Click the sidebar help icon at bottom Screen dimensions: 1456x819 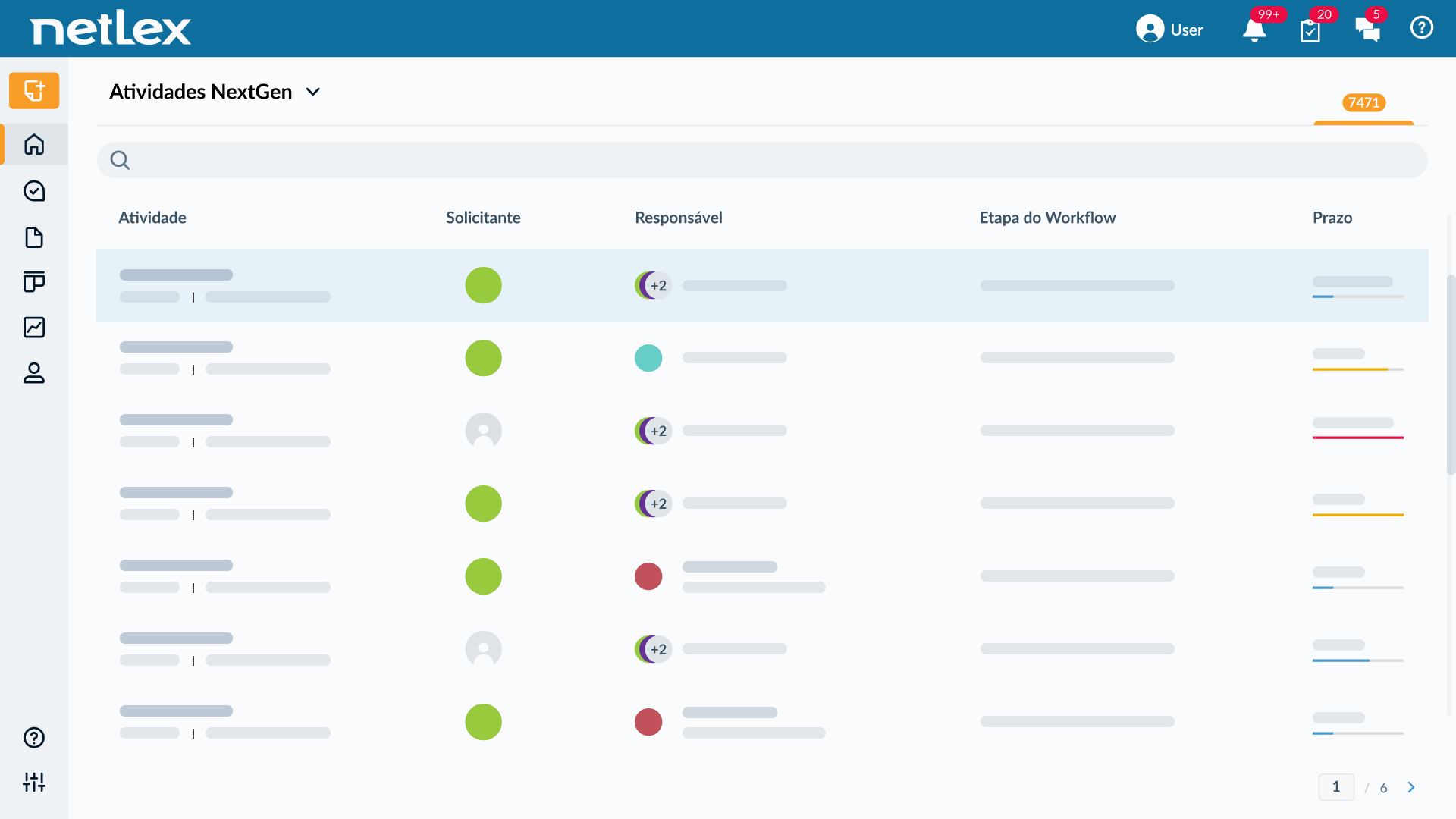click(x=34, y=738)
